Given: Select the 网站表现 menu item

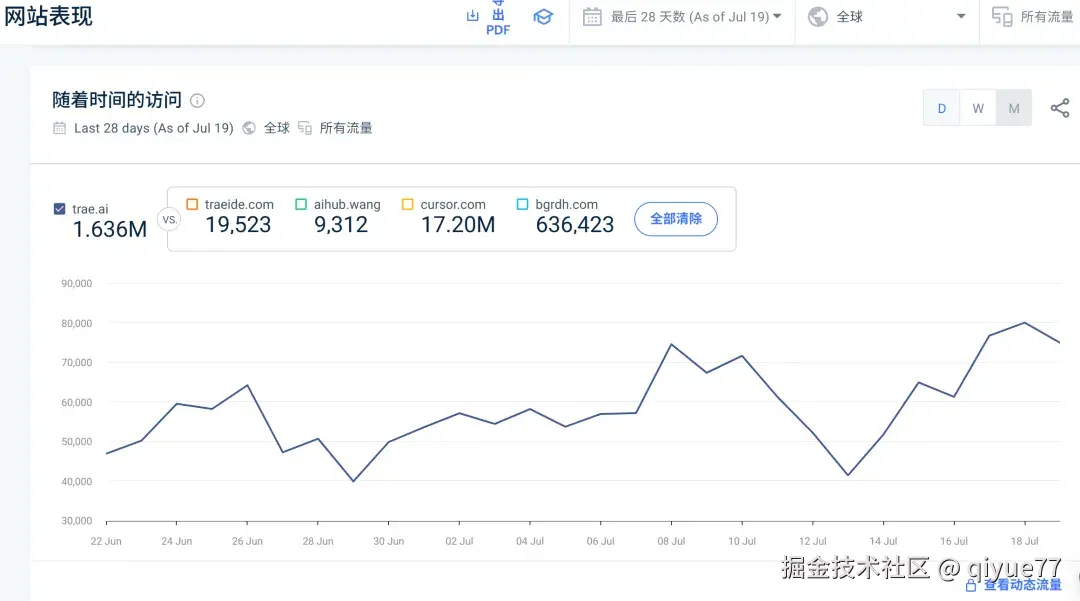Looking at the screenshot, I should tap(49, 16).
